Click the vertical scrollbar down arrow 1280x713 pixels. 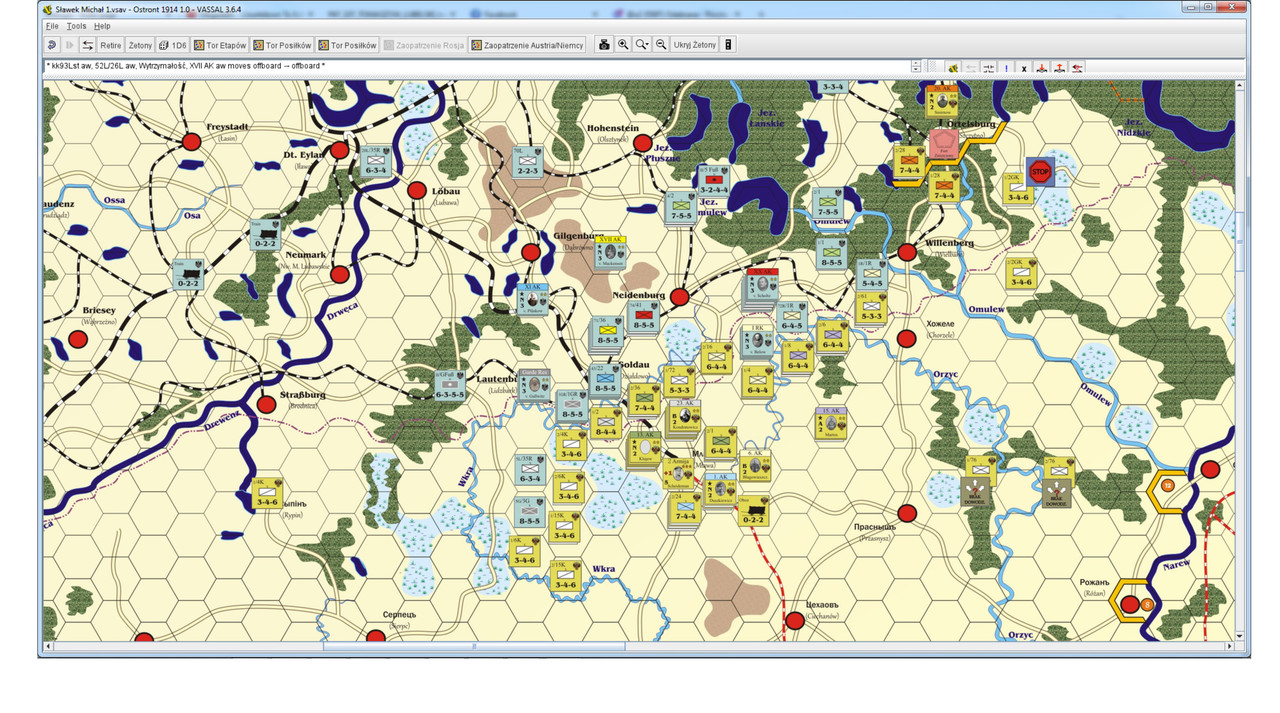(1240, 635)
